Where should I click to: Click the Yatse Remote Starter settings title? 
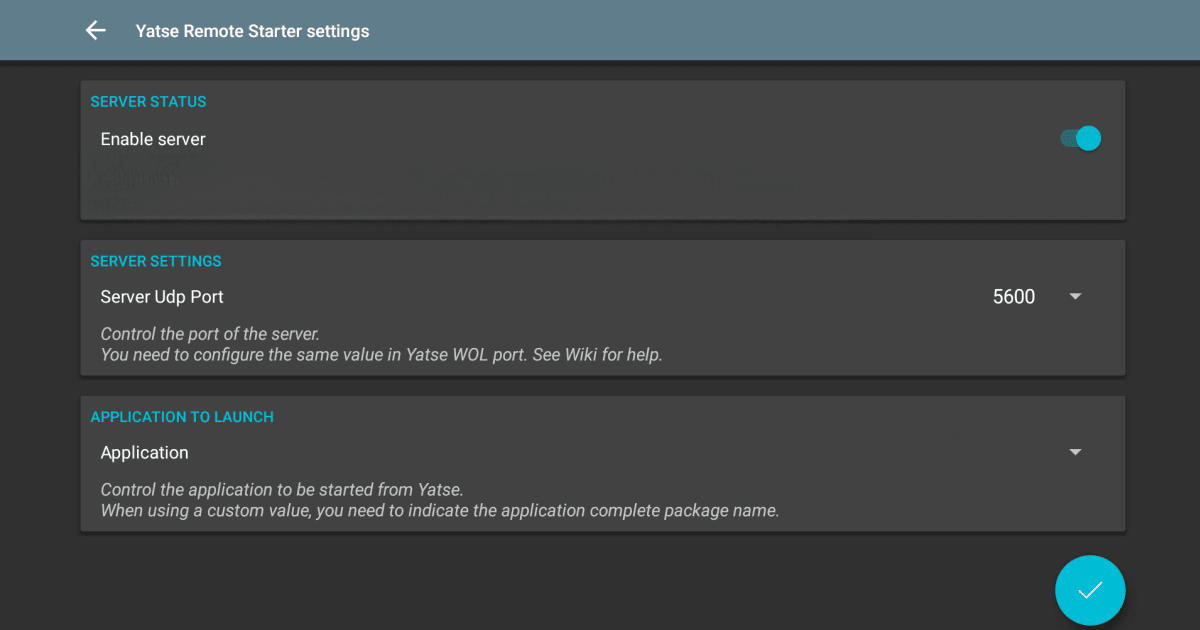click(x=252, y=31)
